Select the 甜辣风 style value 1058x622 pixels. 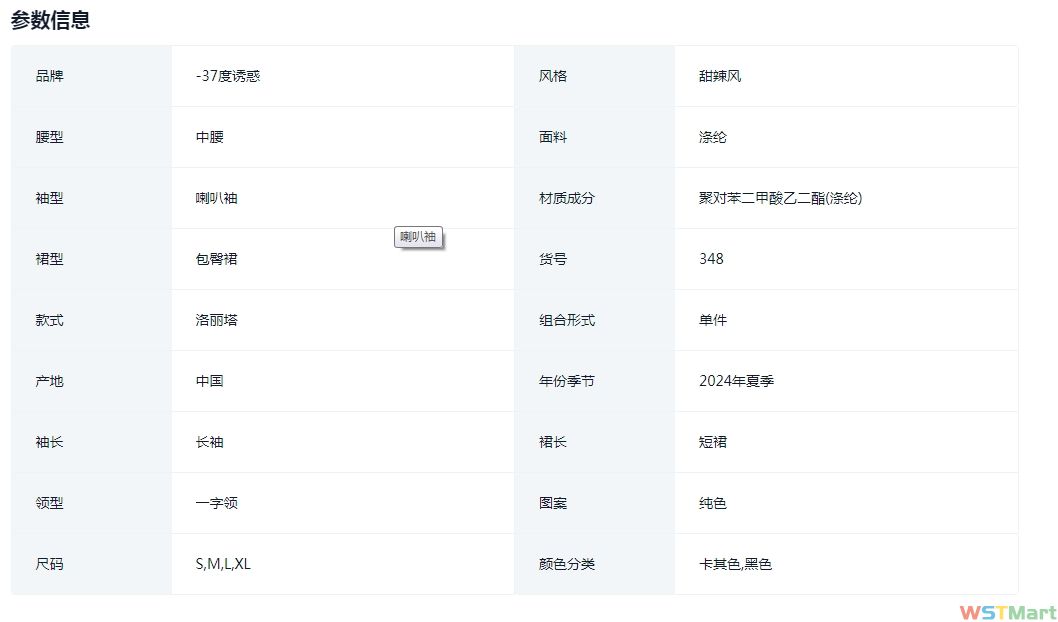tap(720, 76)
